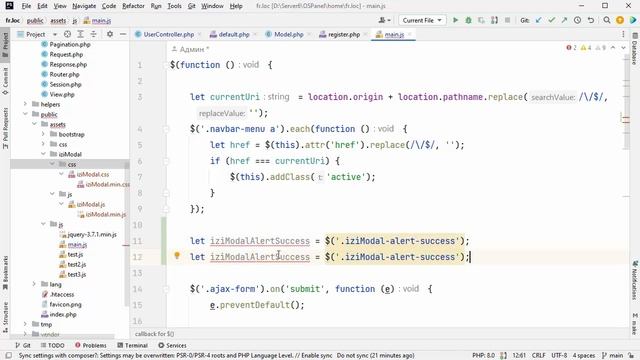Click the yellow lightbulb intention on line 12
Image resolution: width=640 pixels, height=360 pixels.
177,256
